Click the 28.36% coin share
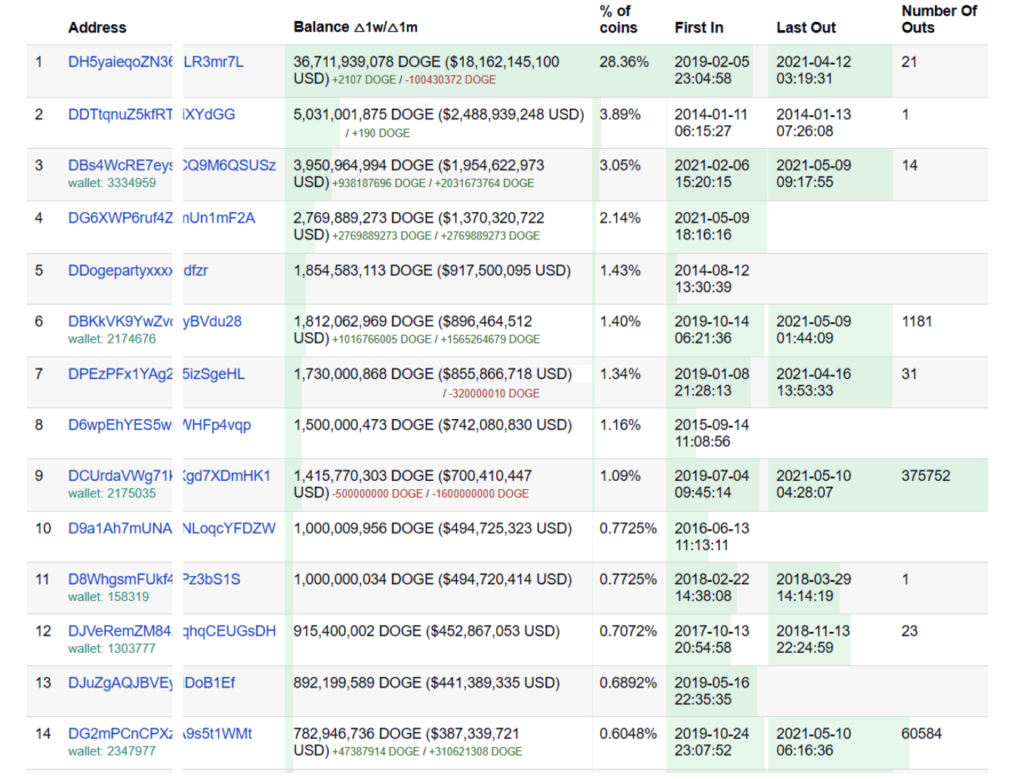Image resolution: width=1024 pixels, height=779 pixels. click(624, 62)
